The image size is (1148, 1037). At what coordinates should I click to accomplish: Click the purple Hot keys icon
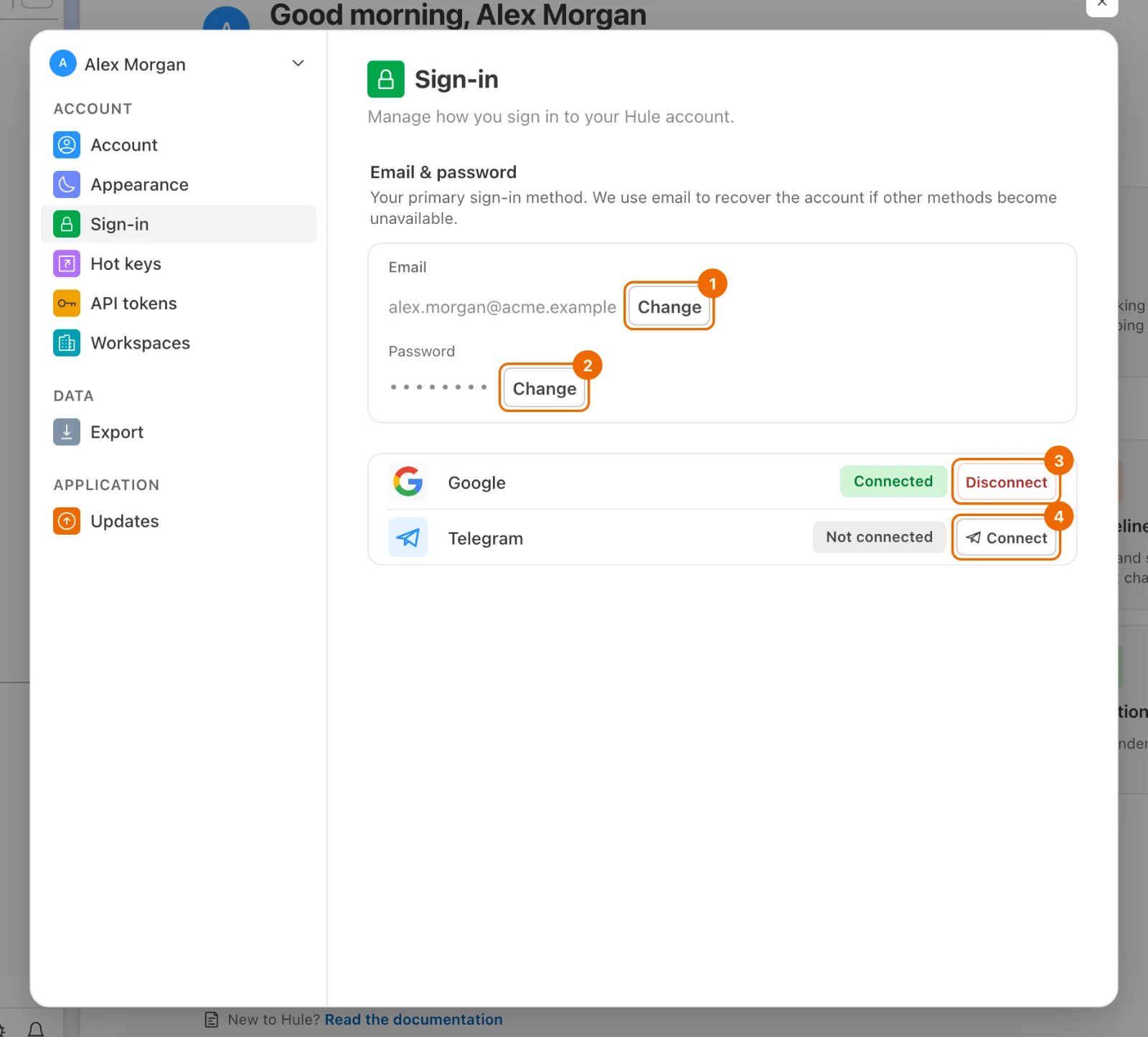(x=67, y=263)
